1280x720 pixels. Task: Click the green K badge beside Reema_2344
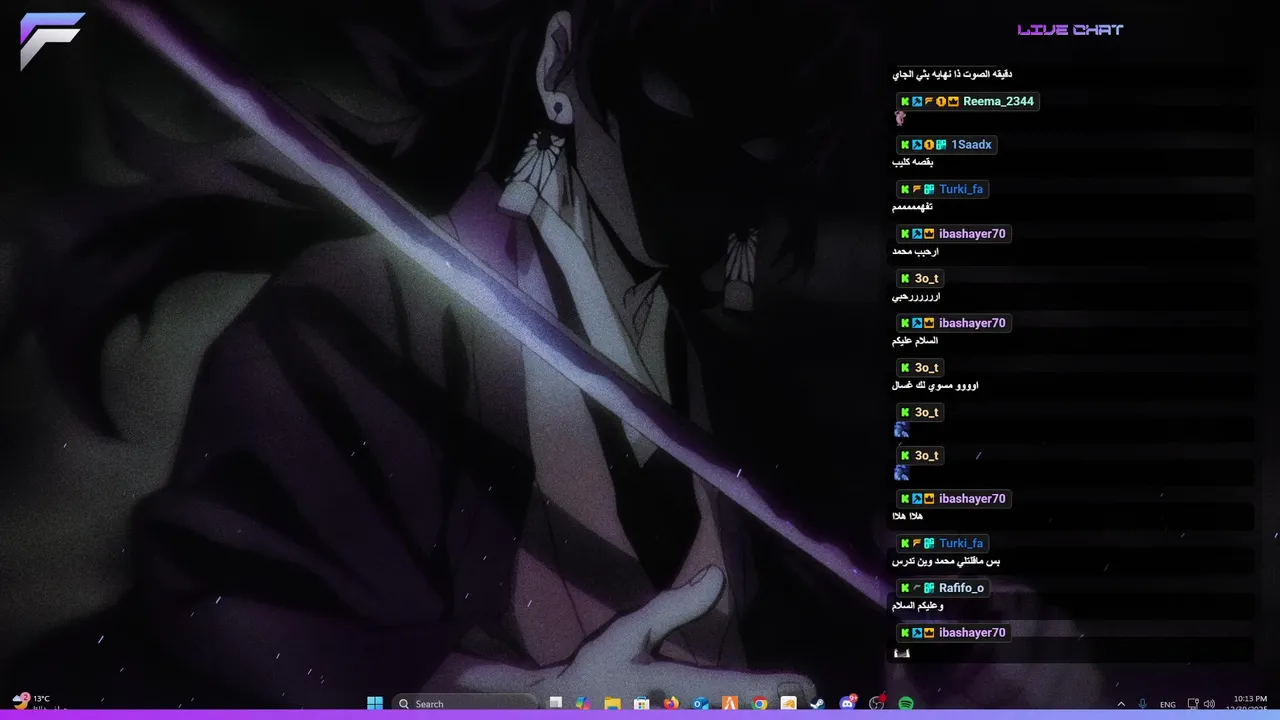pos(905,101)
